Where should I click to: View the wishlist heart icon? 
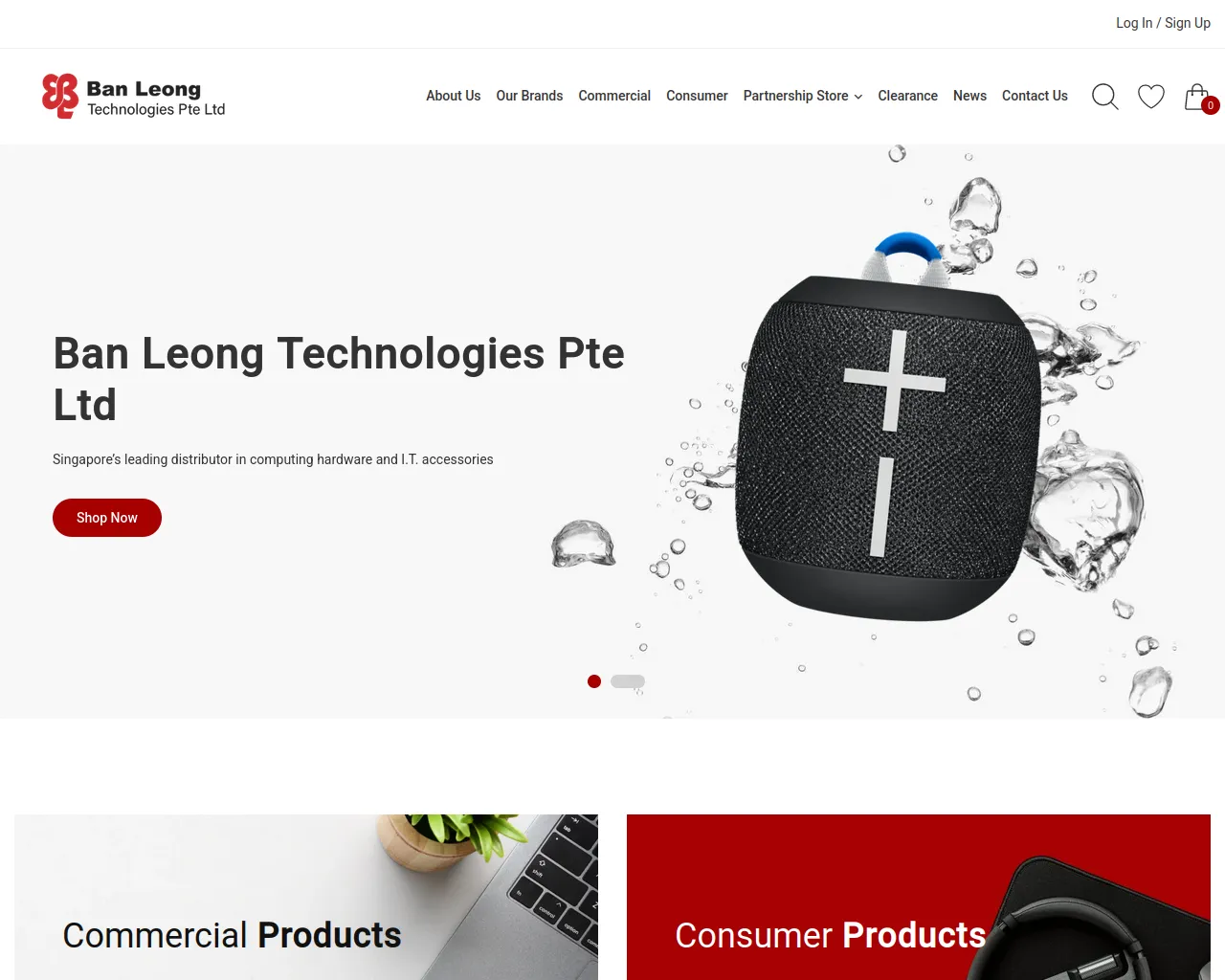[x=1151, y=97]
